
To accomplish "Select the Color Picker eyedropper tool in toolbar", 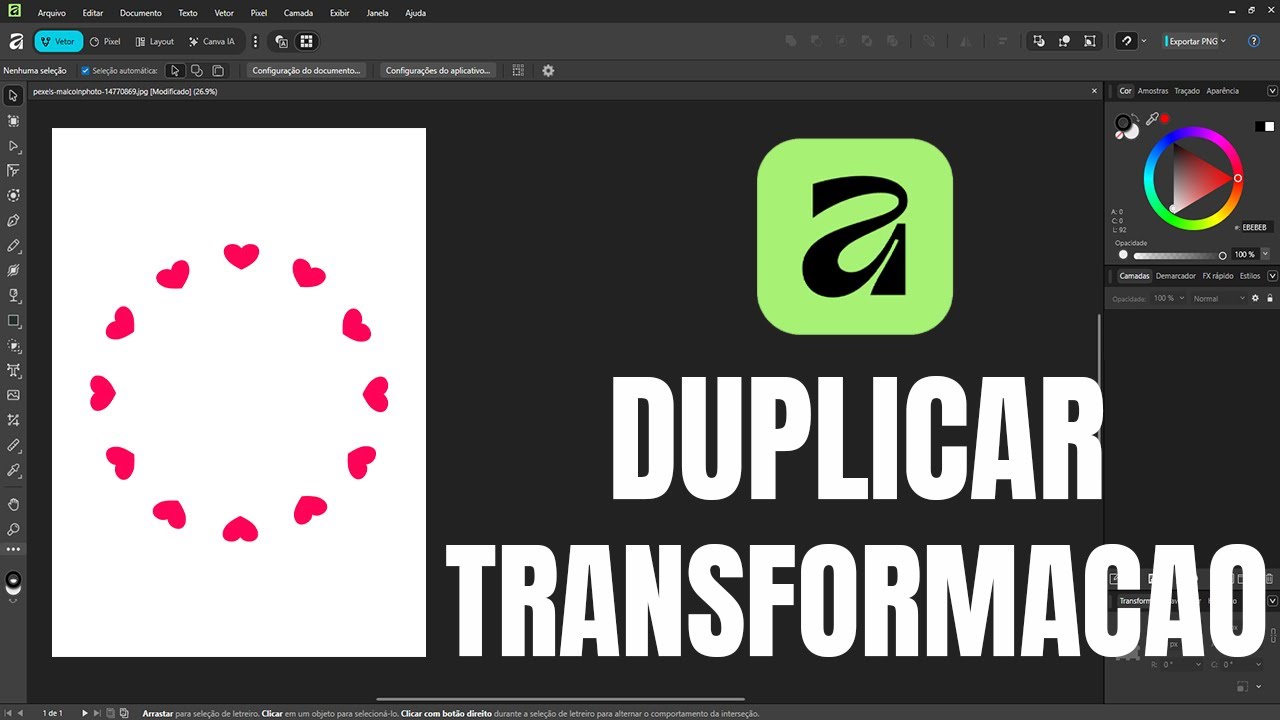I will [13, 470].
